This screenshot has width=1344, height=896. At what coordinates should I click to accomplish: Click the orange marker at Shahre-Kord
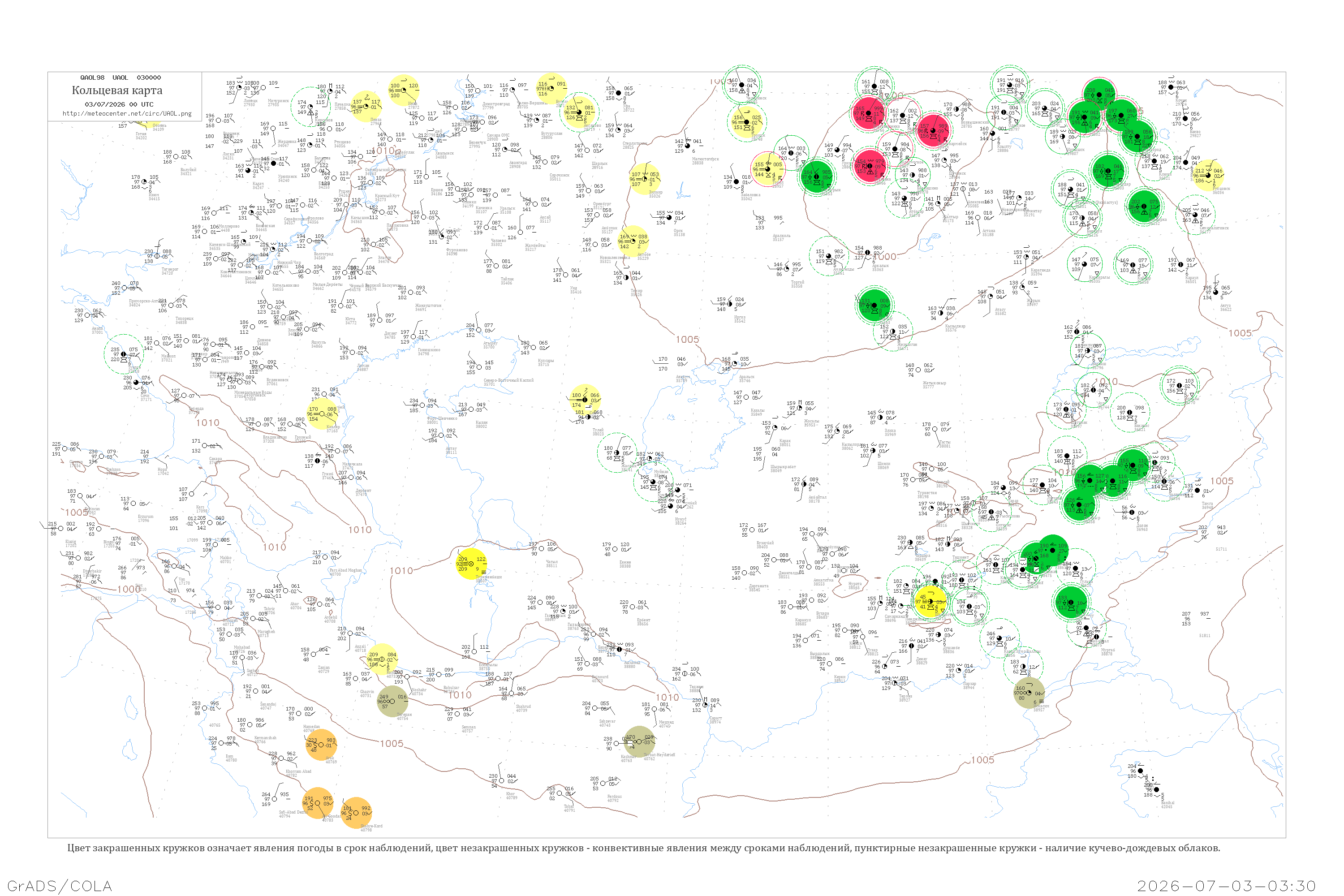[x=356, y=813]
